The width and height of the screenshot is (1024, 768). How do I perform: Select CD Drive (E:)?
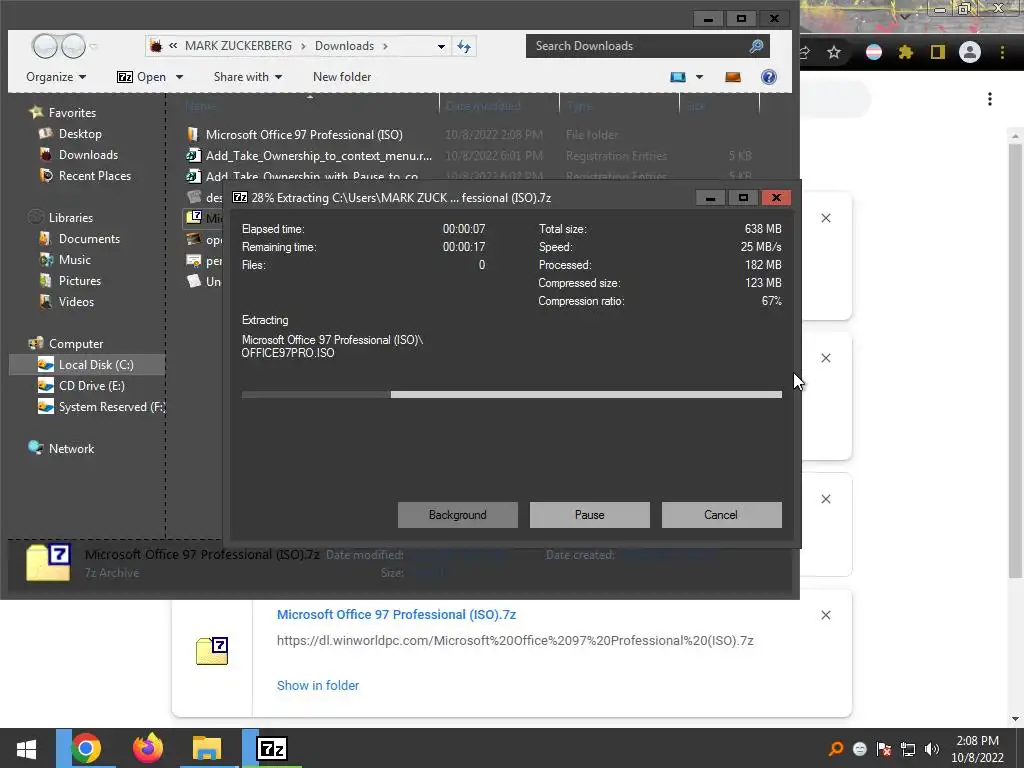91,385
